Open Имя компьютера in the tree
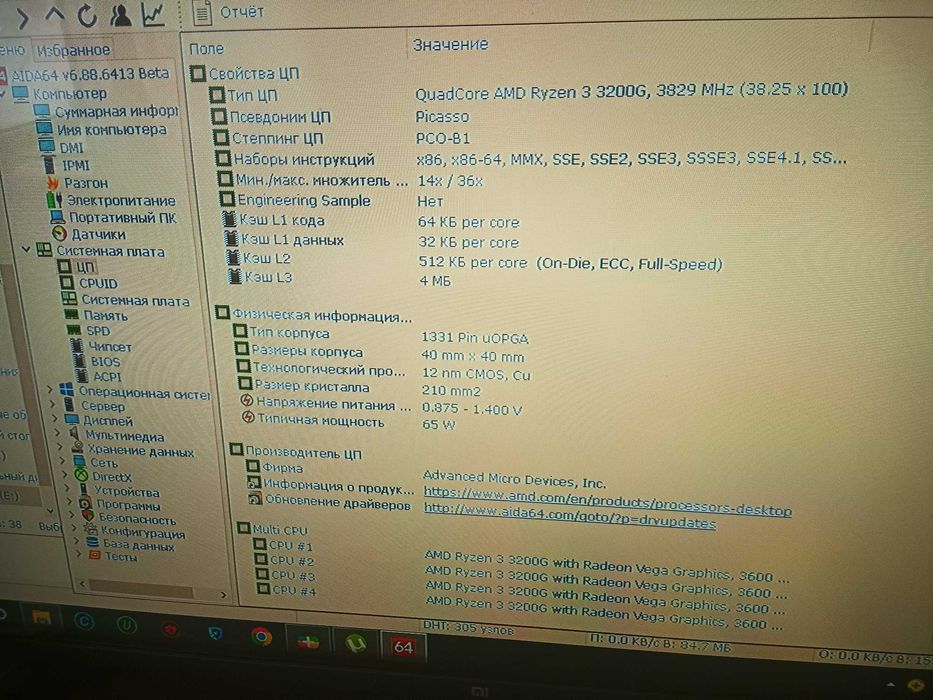933x700 pixels. [x=101, y=129]
